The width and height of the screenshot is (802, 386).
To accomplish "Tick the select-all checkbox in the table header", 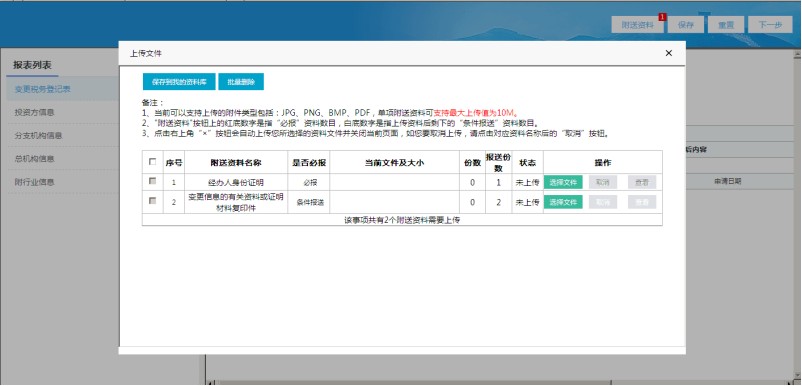I will pos(152,162).
